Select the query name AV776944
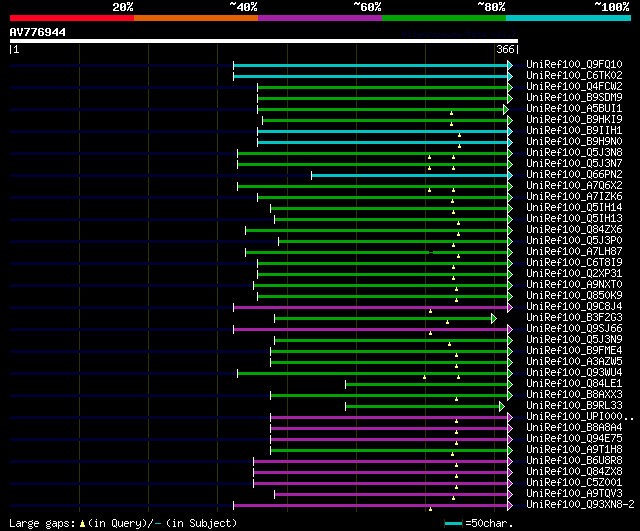The height and width of the screenshot is (531, 640). [x=38, y=32]
